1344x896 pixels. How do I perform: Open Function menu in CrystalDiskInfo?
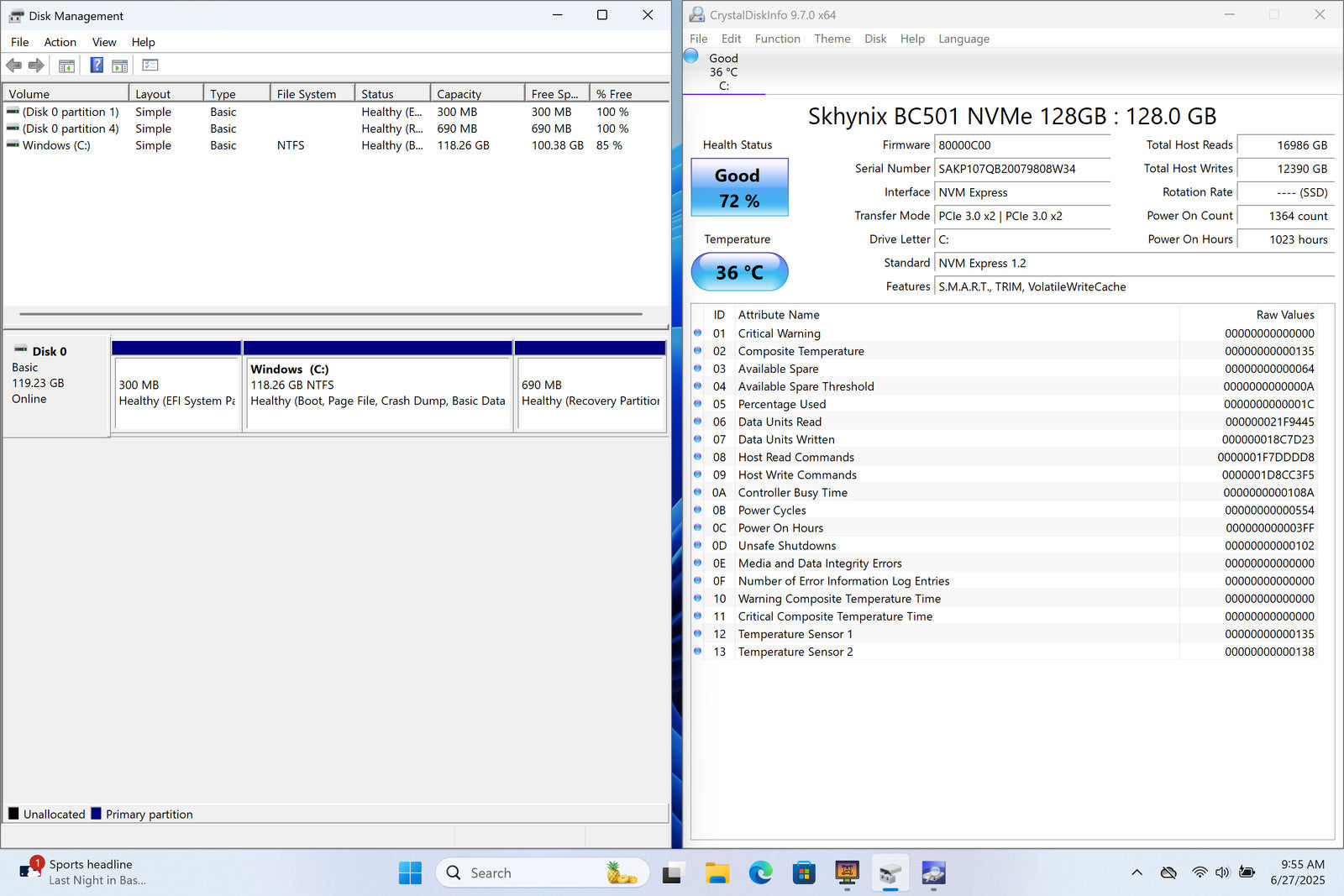tap(778, 39)
